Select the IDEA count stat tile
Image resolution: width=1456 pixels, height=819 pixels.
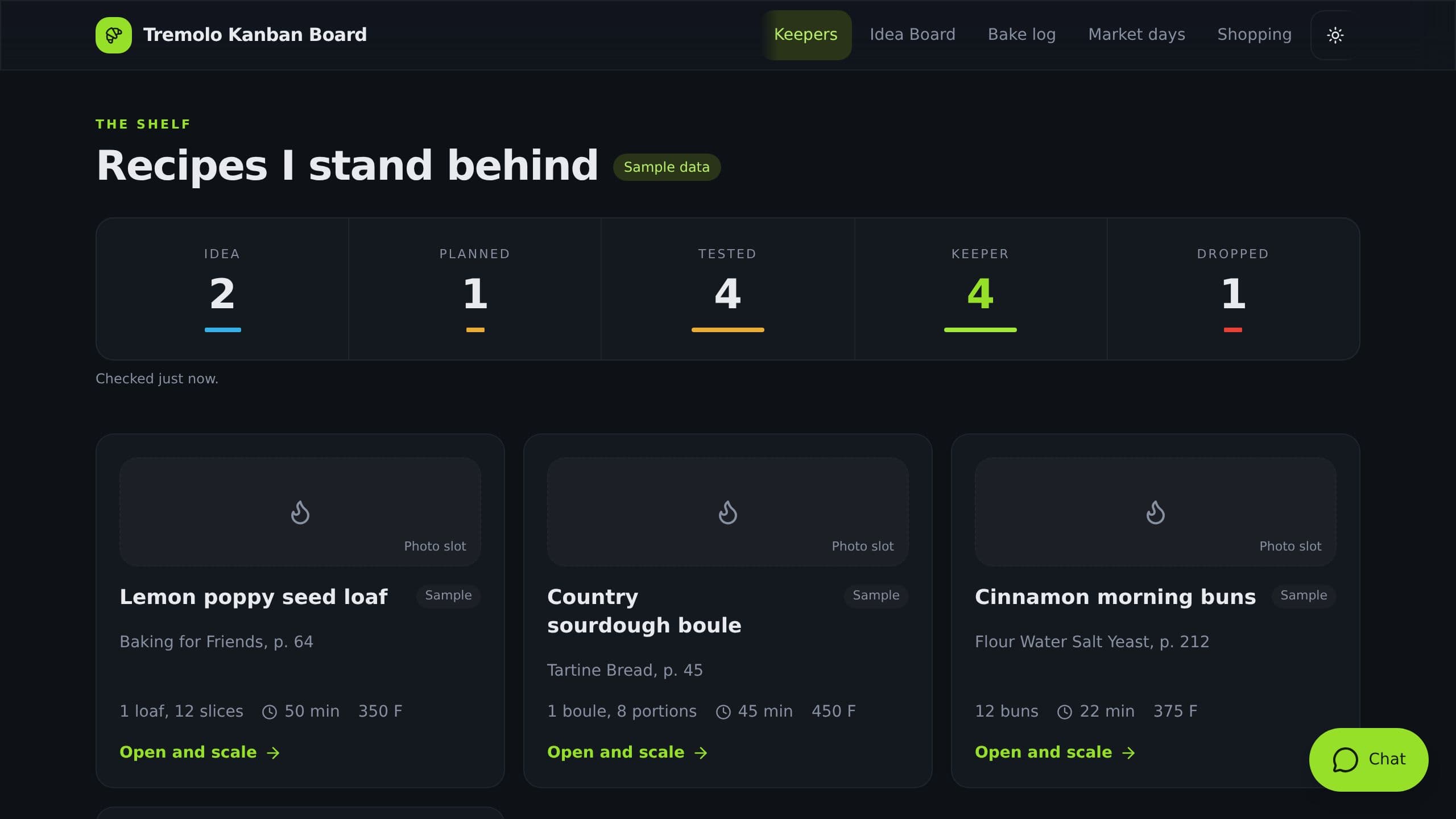[222, 289]
